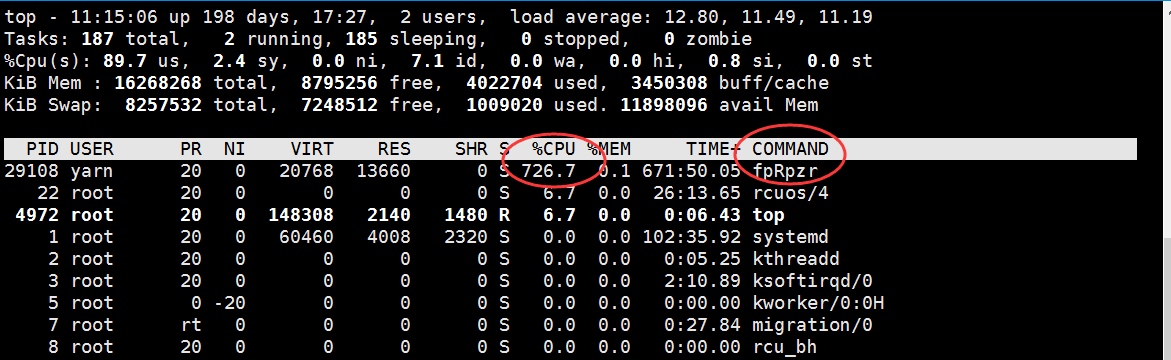
Task: Click the VIRT column header
Action: [x=312, y=149]
